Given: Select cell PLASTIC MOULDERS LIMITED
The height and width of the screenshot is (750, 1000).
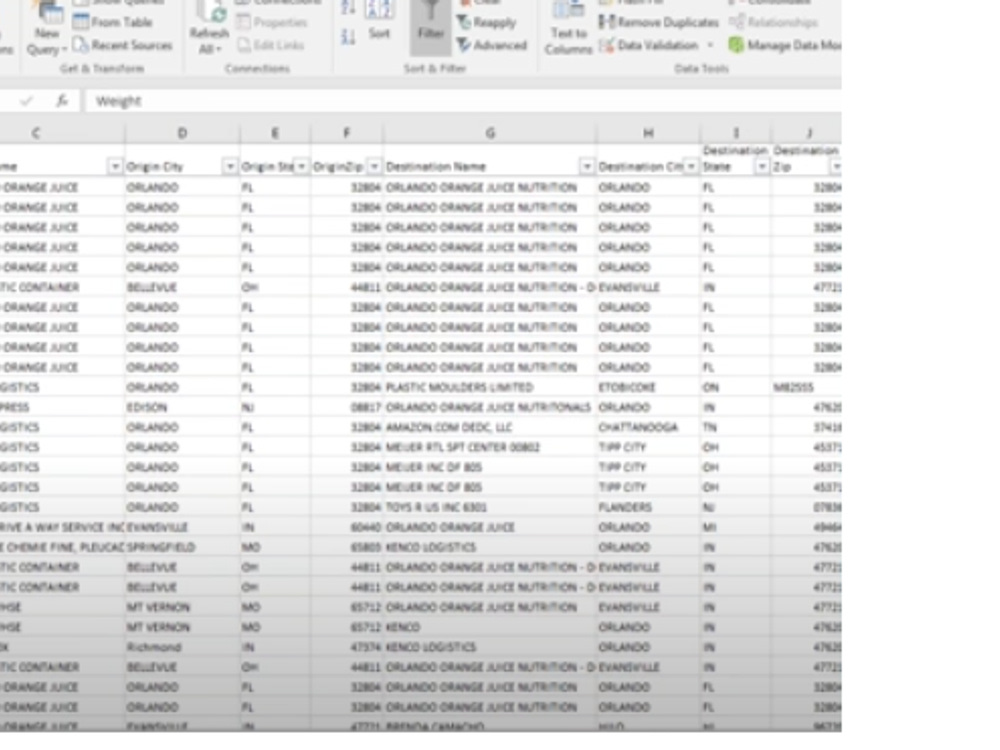Looking at the screenshot, I should tap(490, 387).
